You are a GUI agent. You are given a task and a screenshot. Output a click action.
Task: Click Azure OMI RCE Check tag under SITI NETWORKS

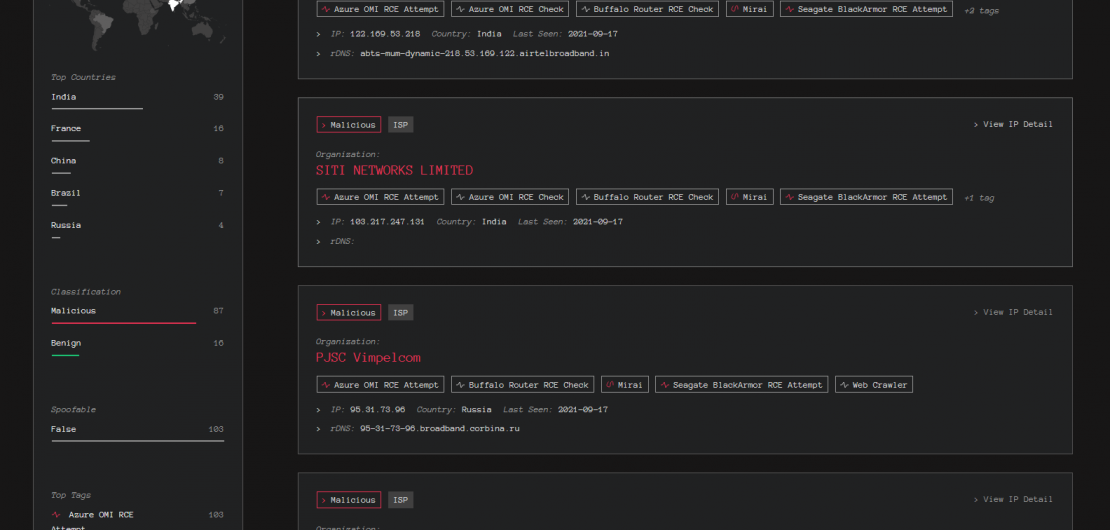[509, 197]
